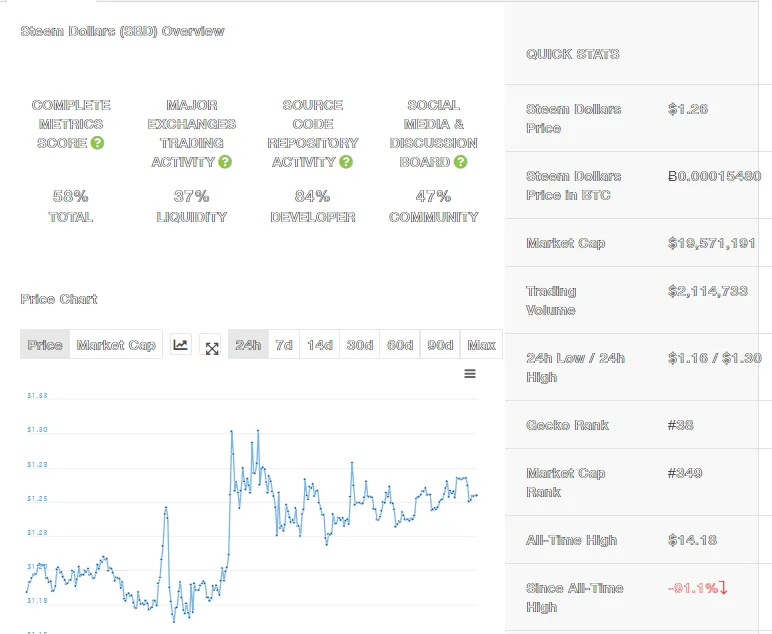
Task: Open help icon beside Complete Metrics Score
Action: coord(97,143)
